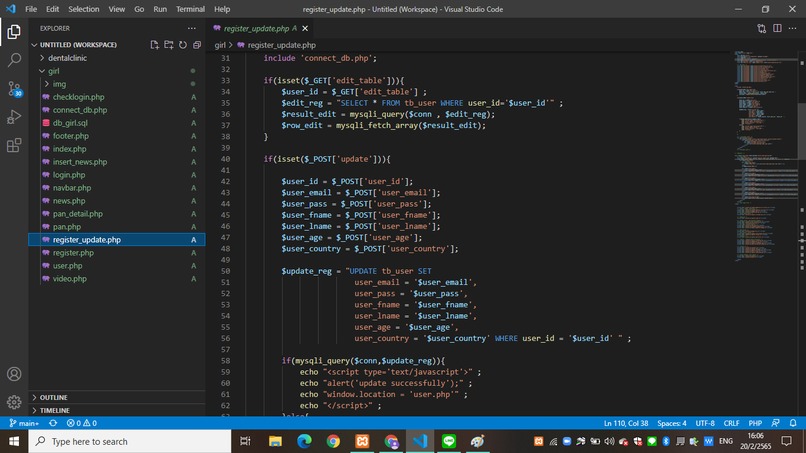Viewport: 806px width, 453px height.
Task: Open LINE app from taskbar
Action: pyautogui.click(x=449, y=441)
